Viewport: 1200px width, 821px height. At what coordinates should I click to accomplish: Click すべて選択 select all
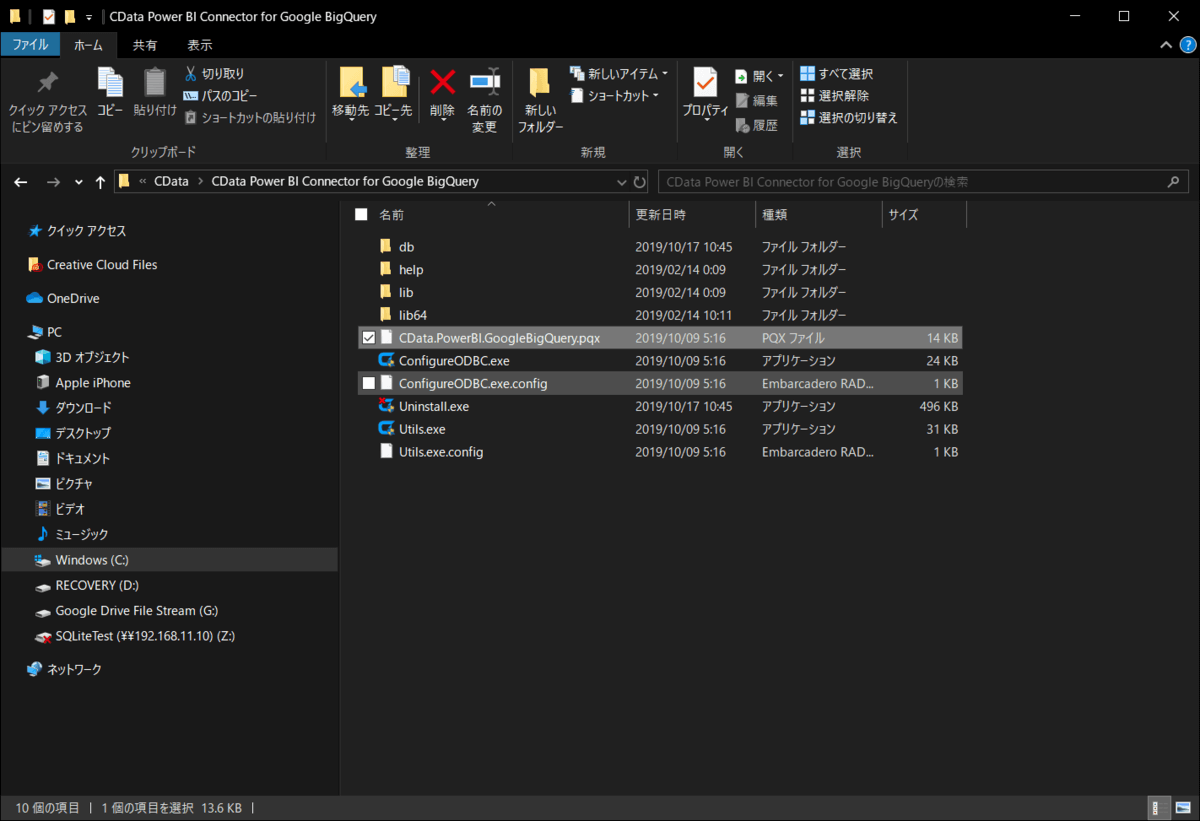(x=836, y=74)
